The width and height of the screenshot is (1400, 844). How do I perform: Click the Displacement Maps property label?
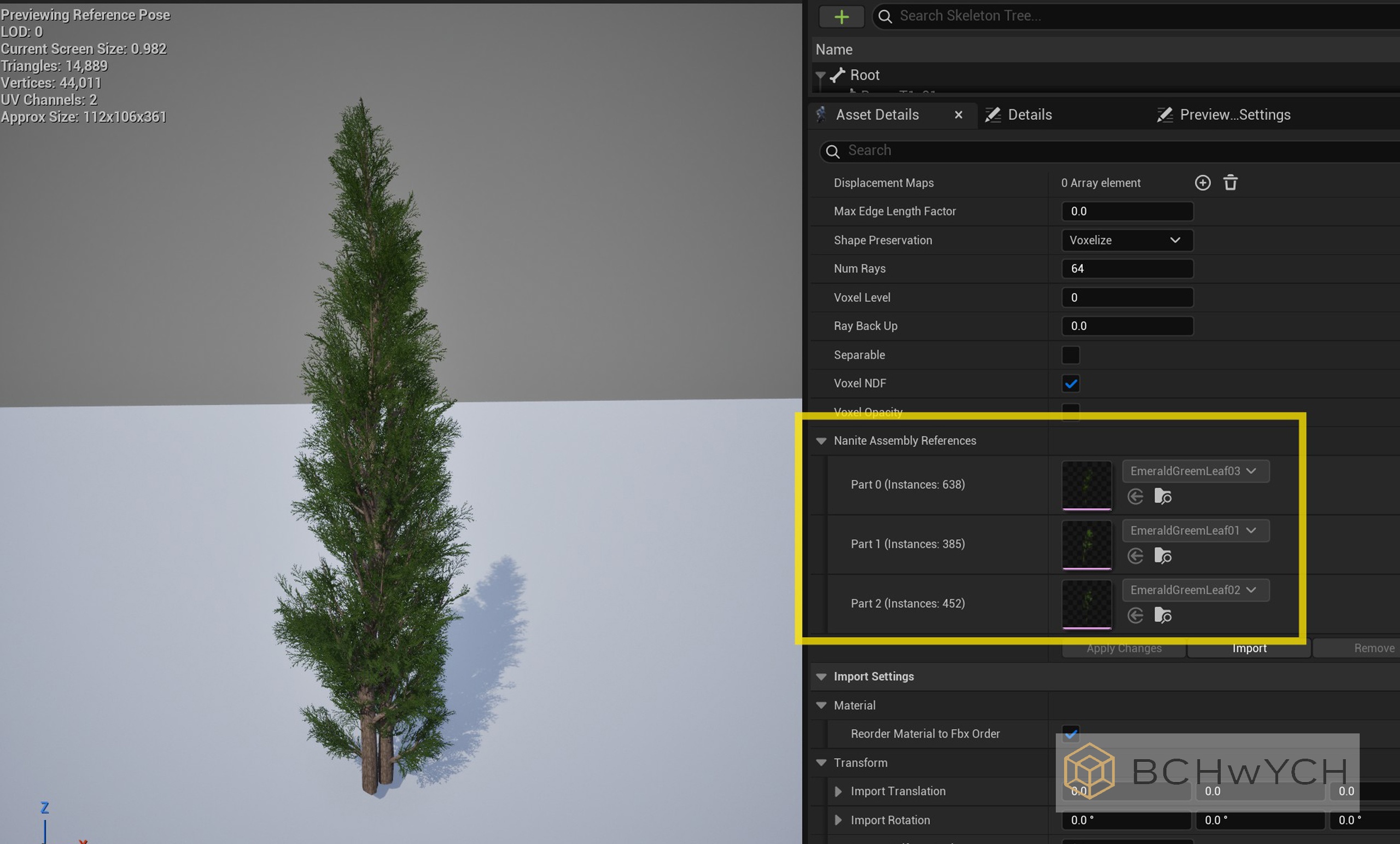(x=884, y=183)
